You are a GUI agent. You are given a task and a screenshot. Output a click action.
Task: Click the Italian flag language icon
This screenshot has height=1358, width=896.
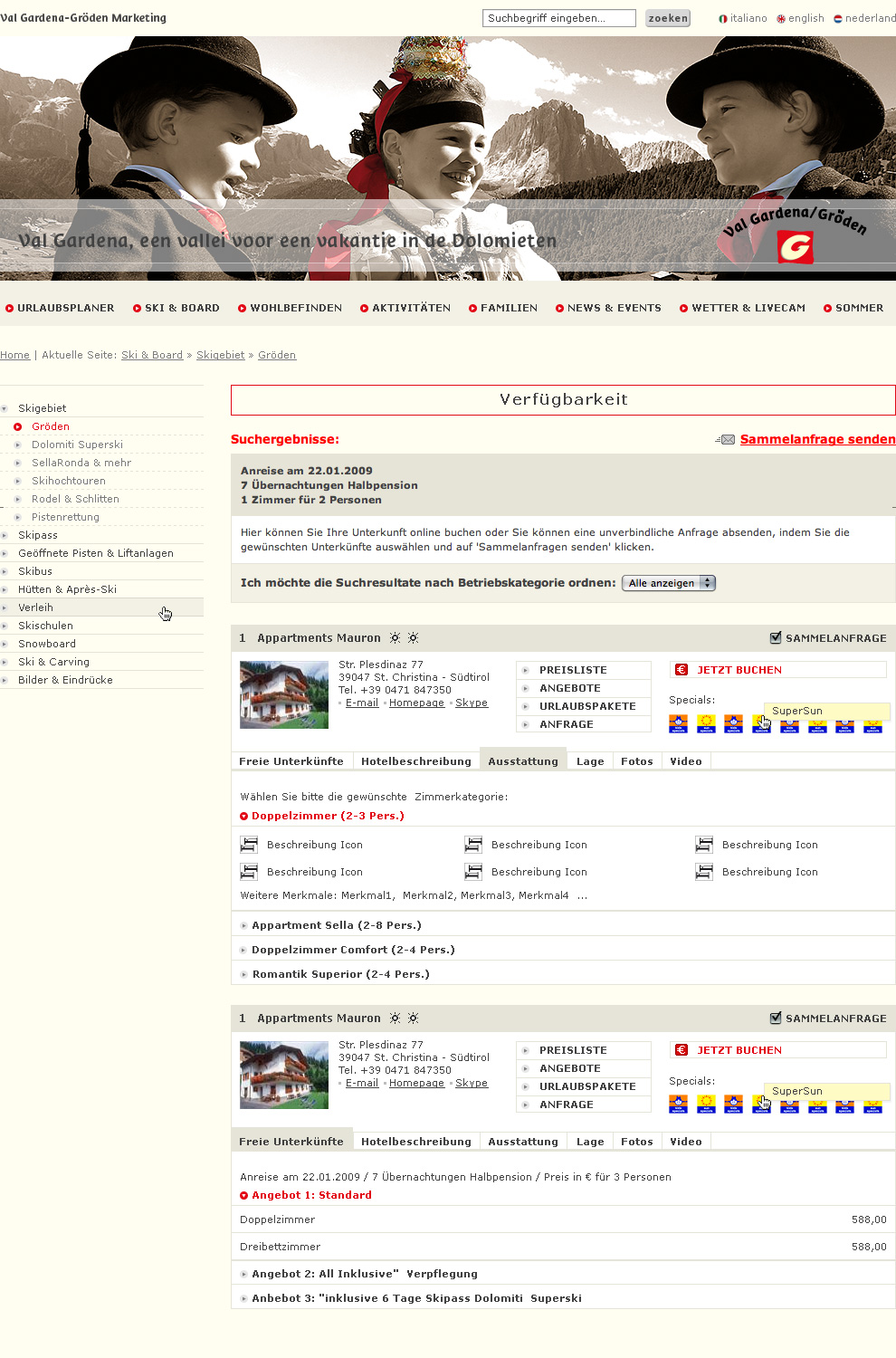723,18
